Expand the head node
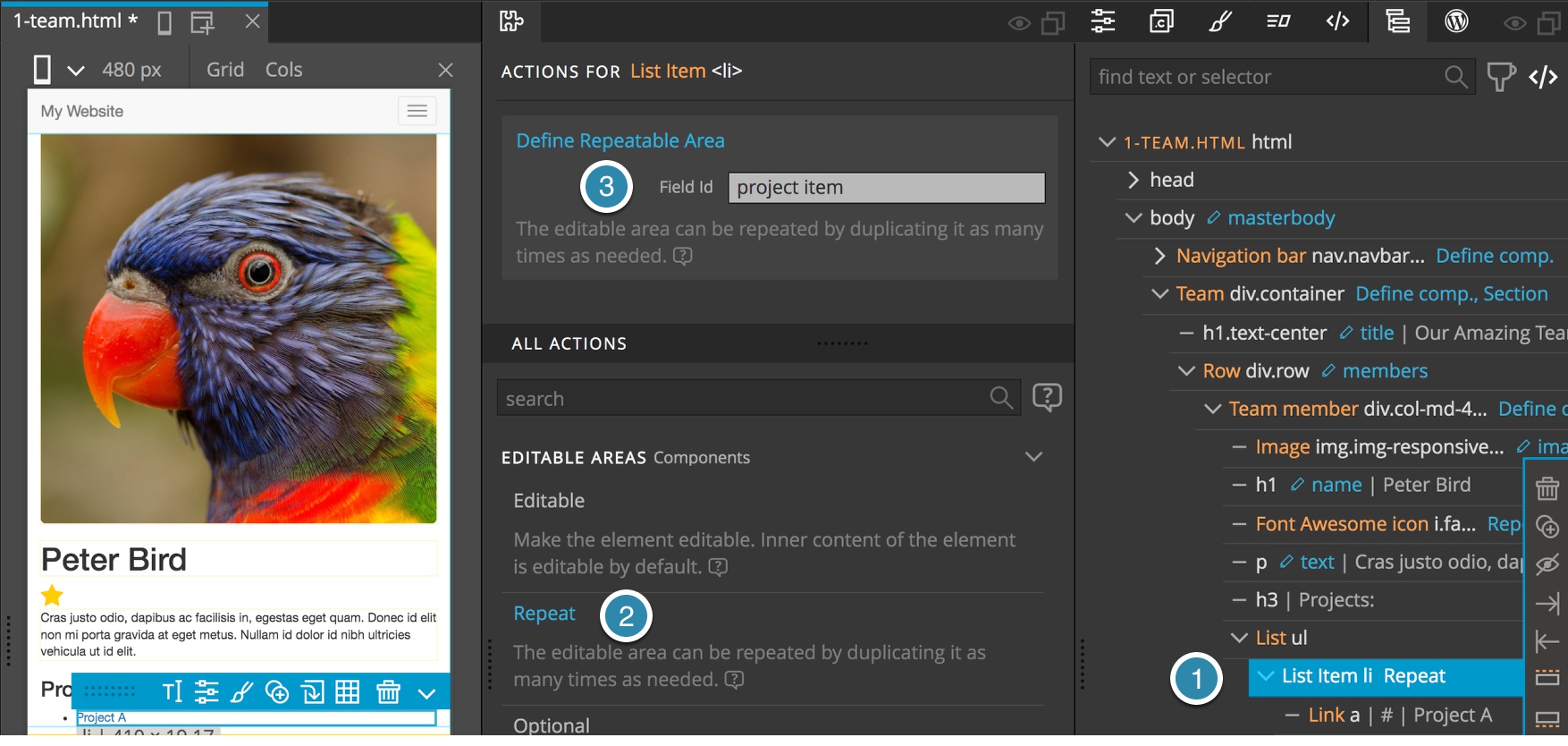The height and width of the screenshot is (746, 1568). (1134, 180)
